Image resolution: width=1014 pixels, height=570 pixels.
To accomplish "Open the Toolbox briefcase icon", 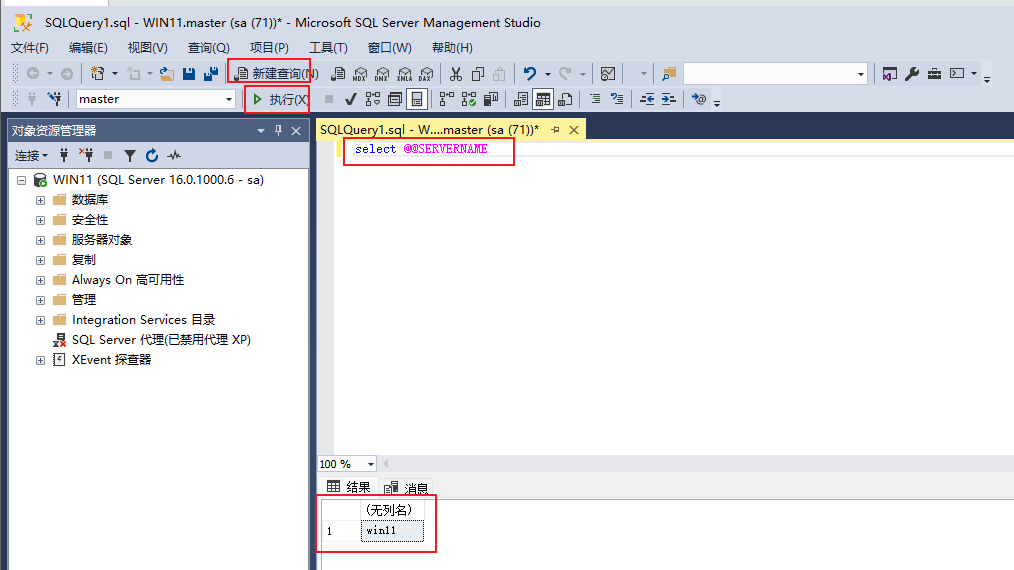I will 934,74.
